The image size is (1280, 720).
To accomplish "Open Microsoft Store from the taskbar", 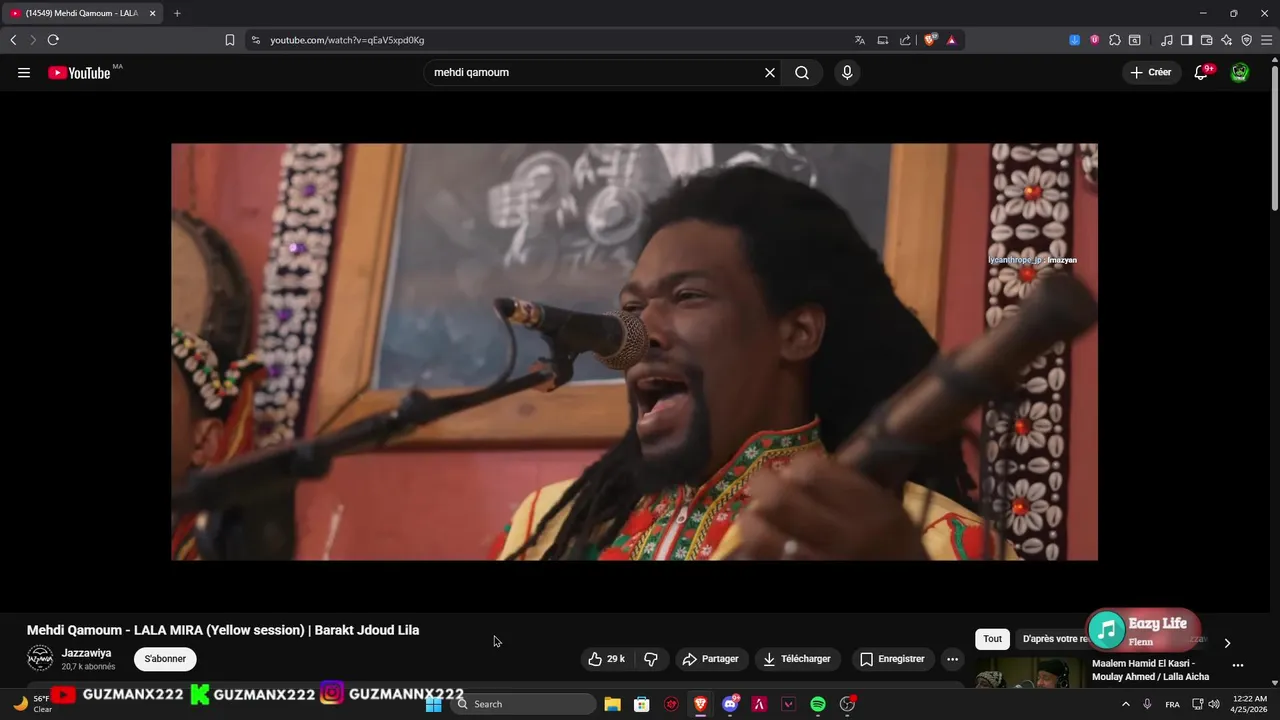I will [642, 704].
